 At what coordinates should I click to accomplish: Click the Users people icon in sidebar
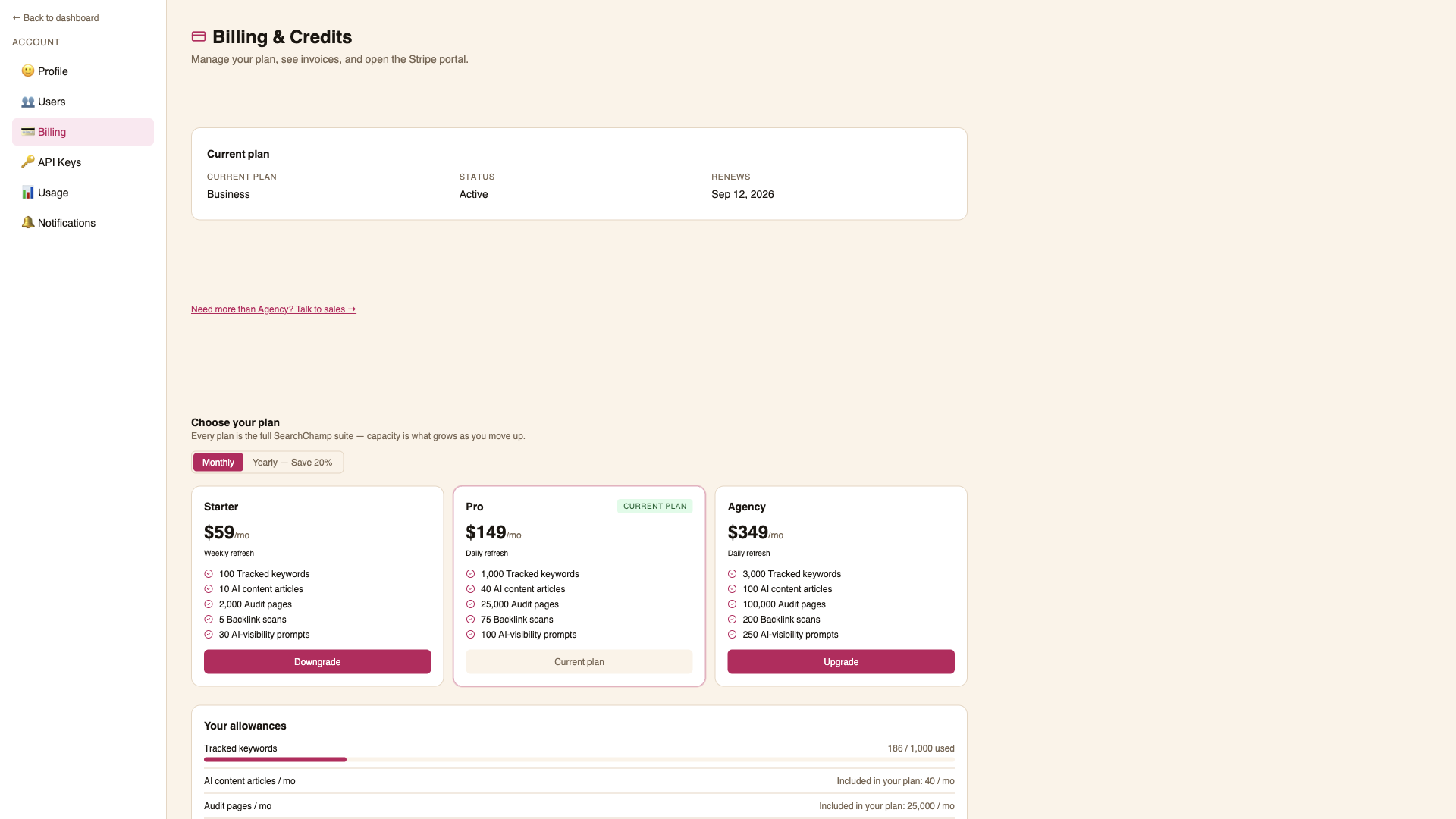pos(28,102)
